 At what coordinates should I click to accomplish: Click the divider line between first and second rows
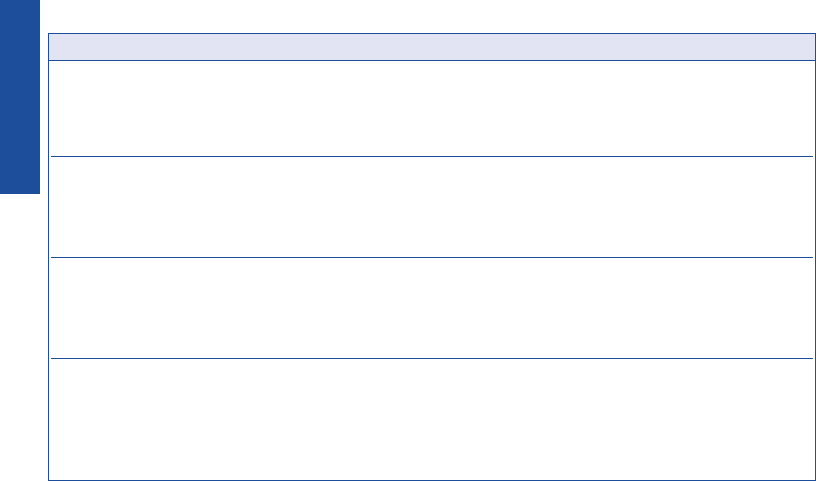[x=431, y=156]
